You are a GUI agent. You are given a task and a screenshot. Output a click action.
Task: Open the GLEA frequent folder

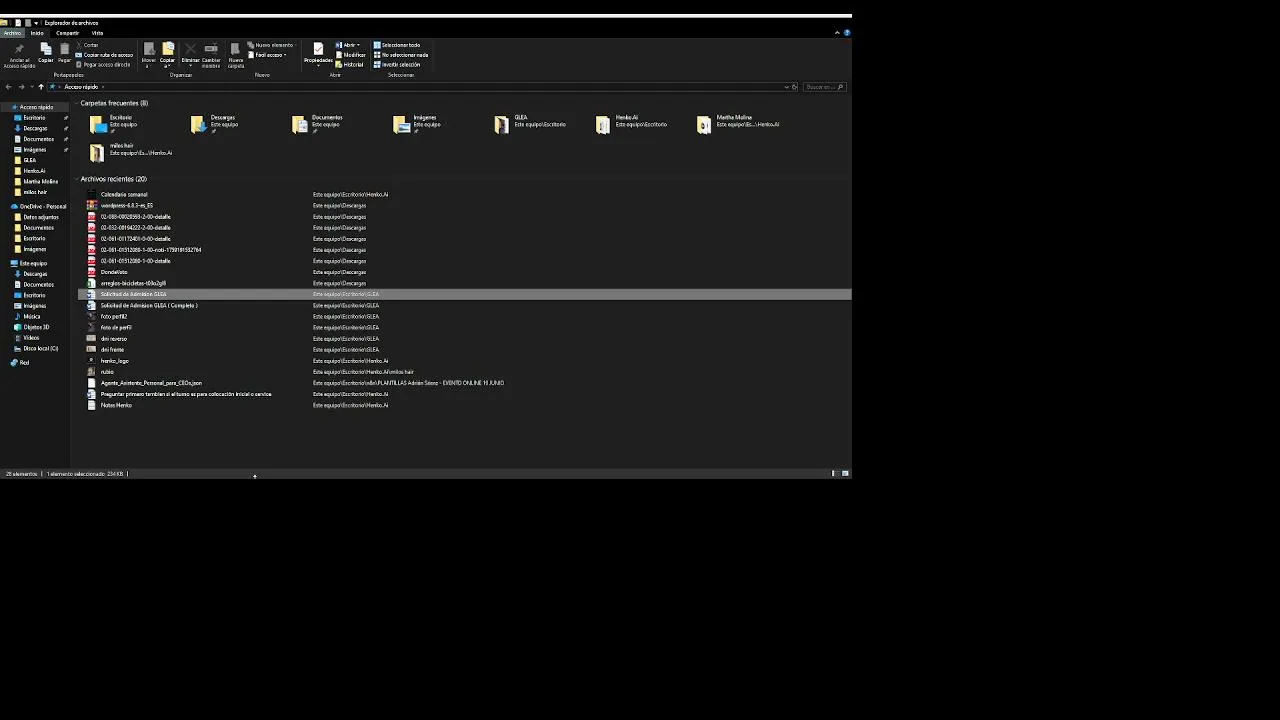click(x=530, y=123)
